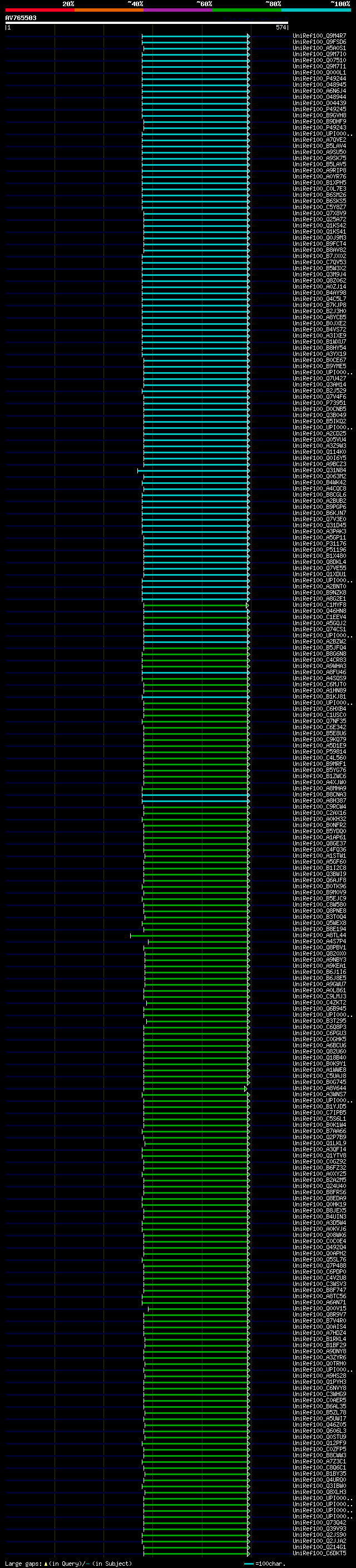The image size is (356, 1568).
Task: Select hit UniRef100_C0L7E3
Action: (x=319, y=189)
